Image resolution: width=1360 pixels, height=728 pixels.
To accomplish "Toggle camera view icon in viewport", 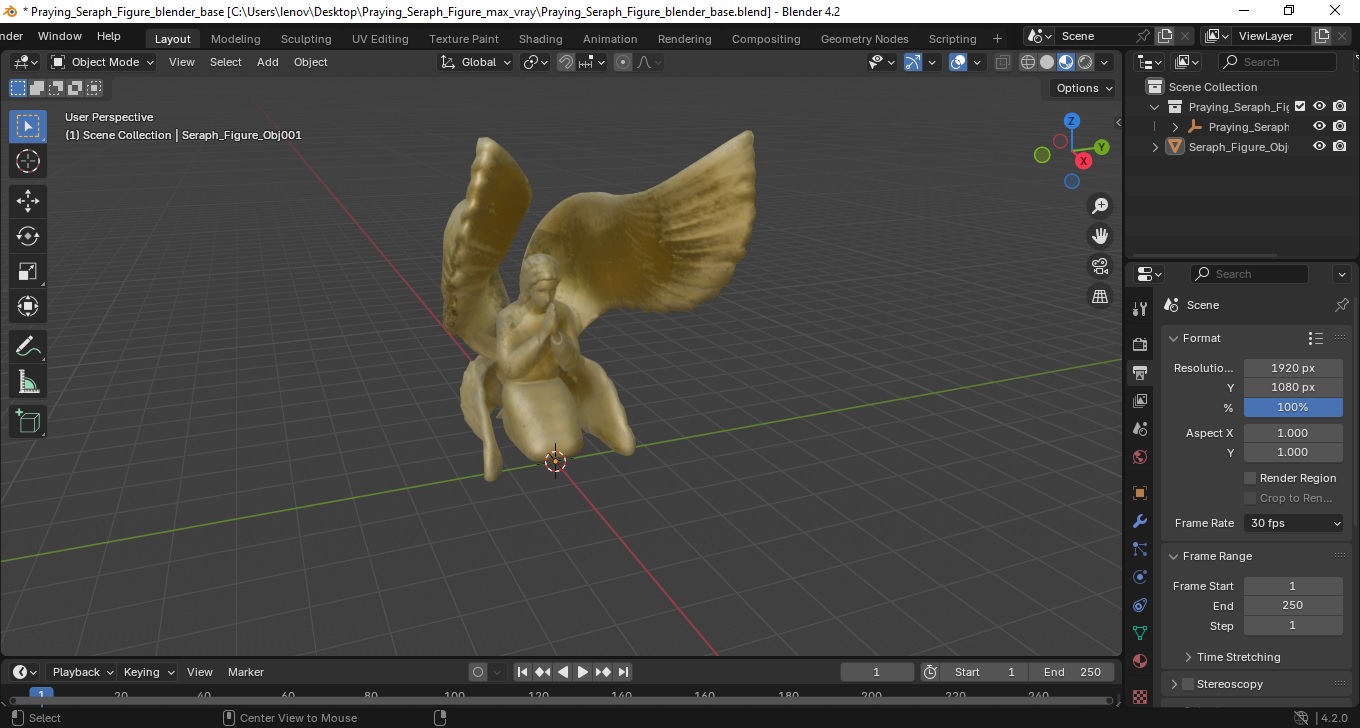I will coord(1100,266).
